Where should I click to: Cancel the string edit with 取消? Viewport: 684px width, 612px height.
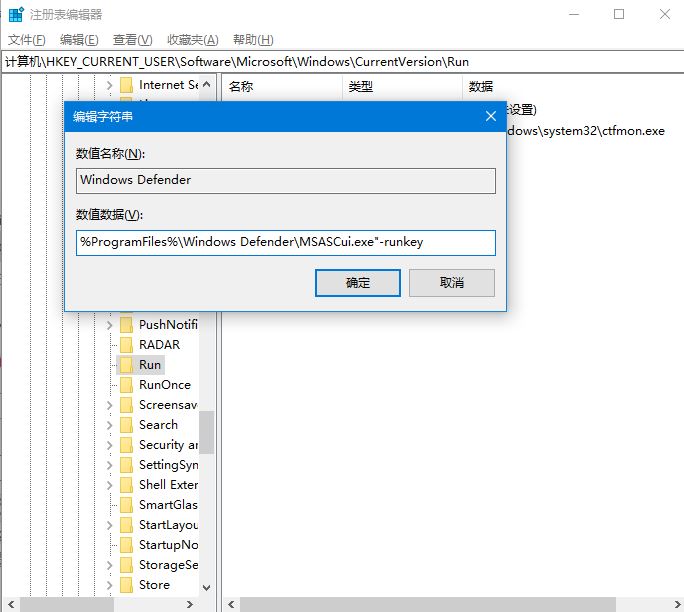[451, 283]
